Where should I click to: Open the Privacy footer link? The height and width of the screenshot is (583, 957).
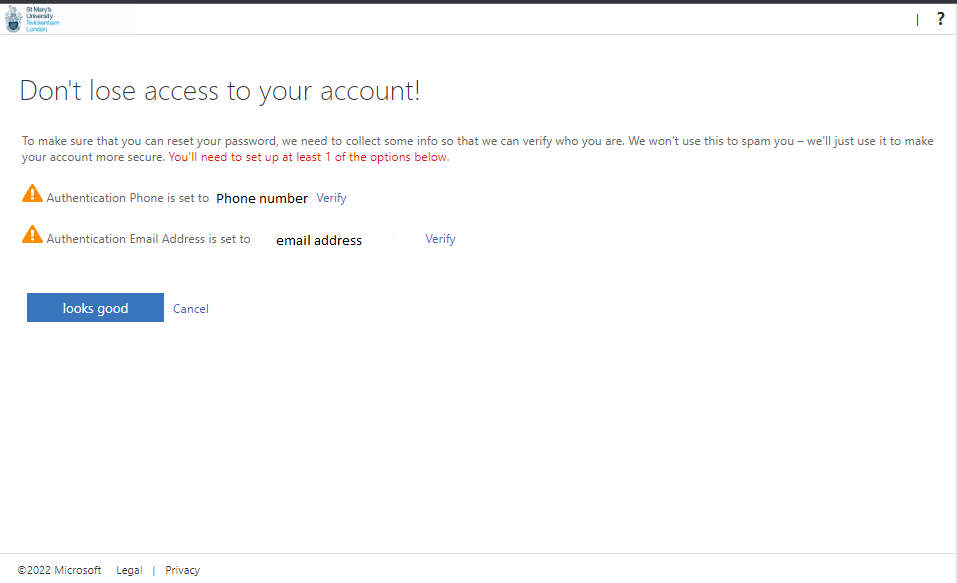click(x=182, y=570)
